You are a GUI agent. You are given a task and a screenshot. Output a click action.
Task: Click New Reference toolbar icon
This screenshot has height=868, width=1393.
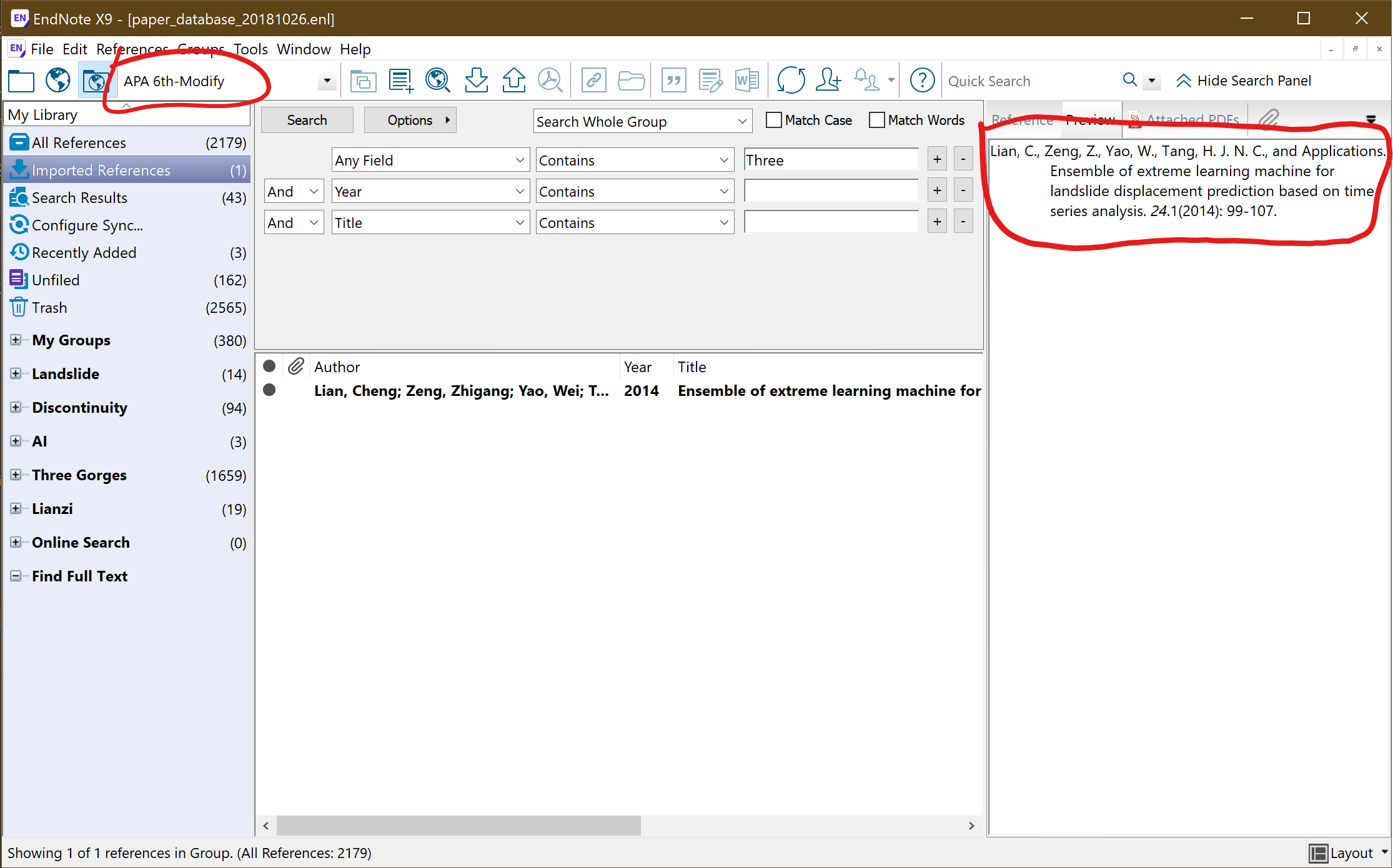click(401, 81)
